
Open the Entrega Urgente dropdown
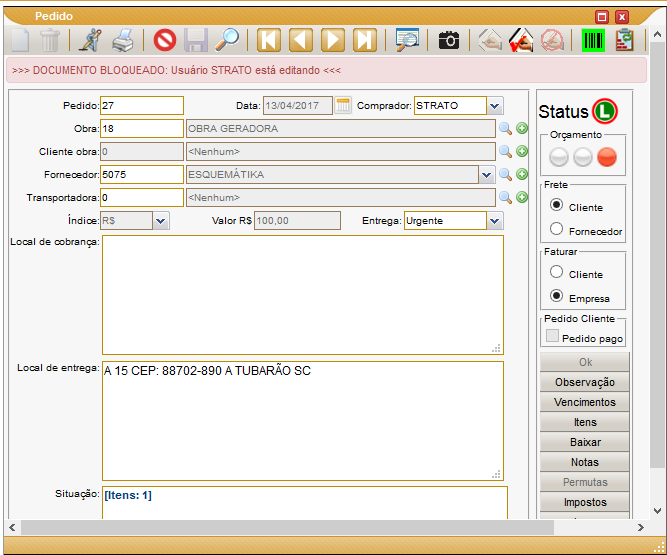494,221
